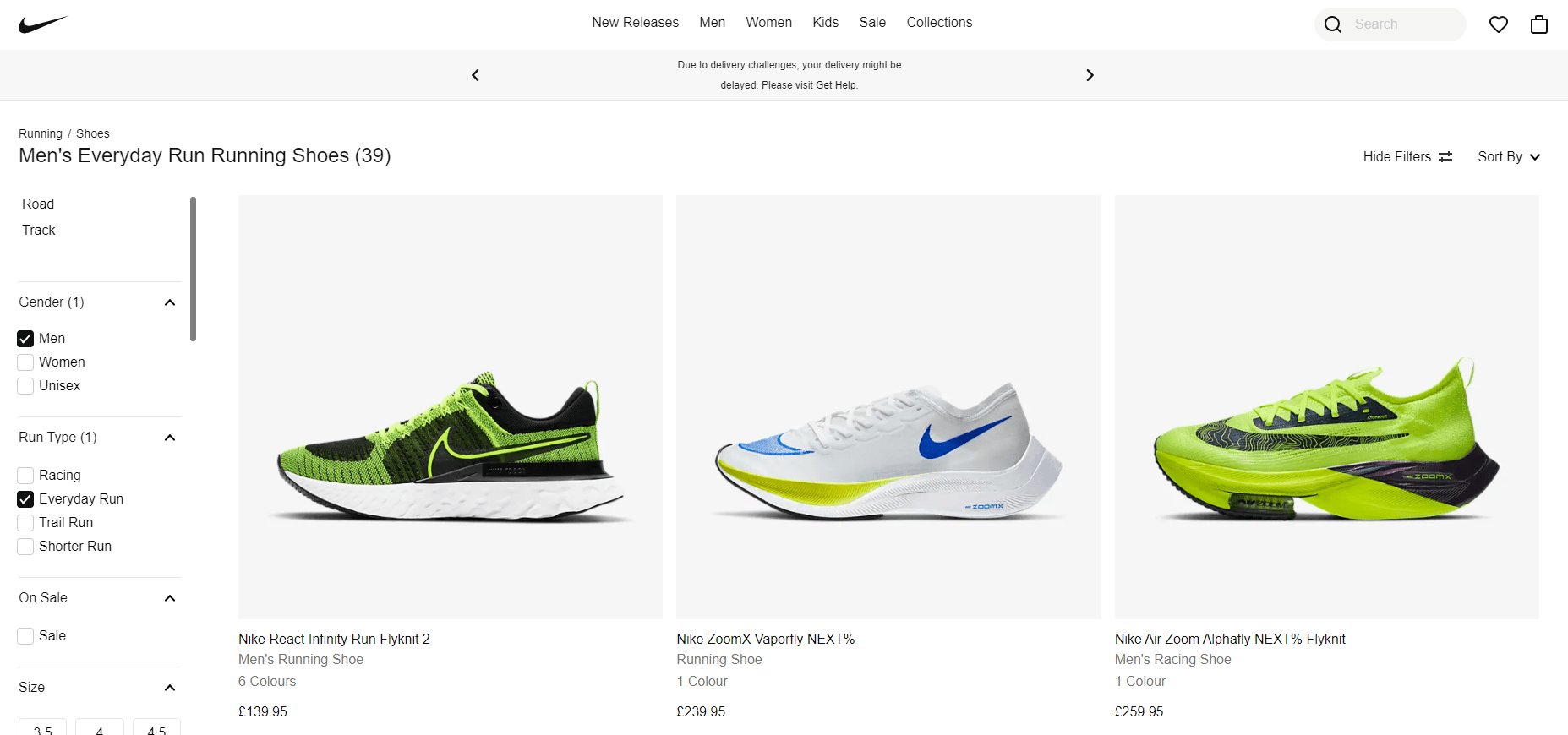Click the £239.95 price
The width and height of the screenshot is (1568, 735).
tap(701, 711)
